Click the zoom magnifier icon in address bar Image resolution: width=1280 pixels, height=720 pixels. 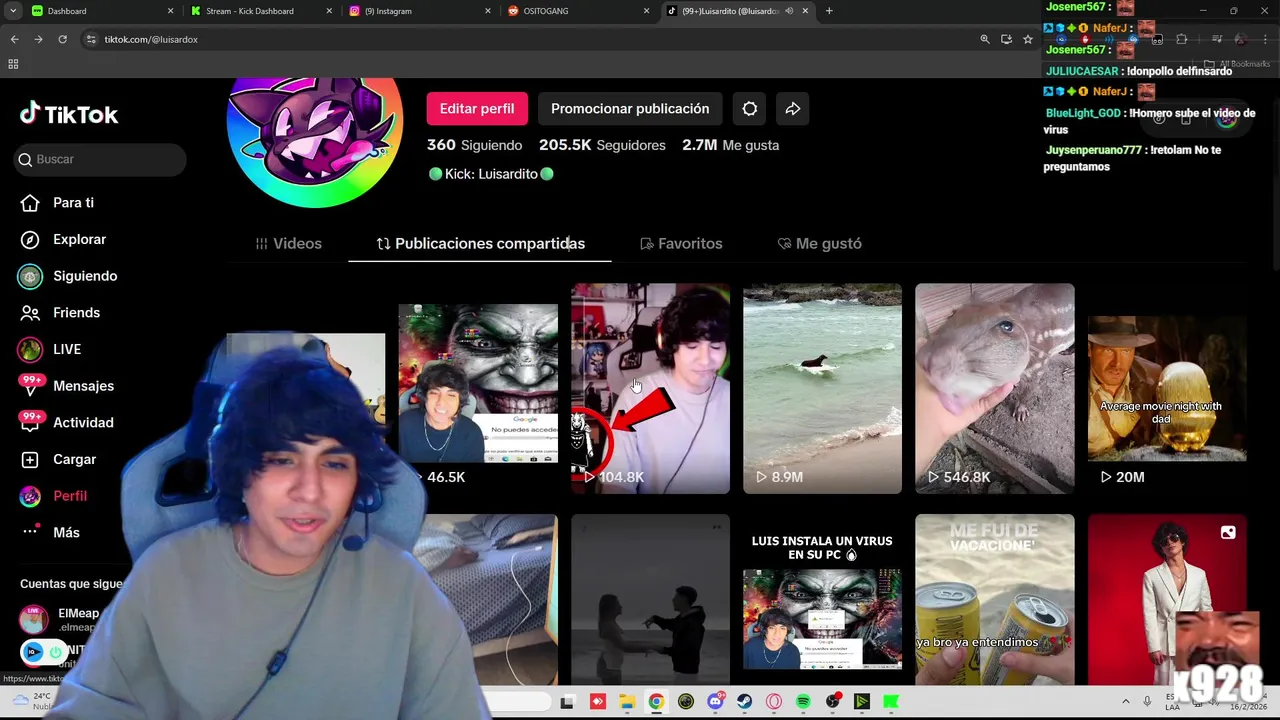(x=985, y=39)
